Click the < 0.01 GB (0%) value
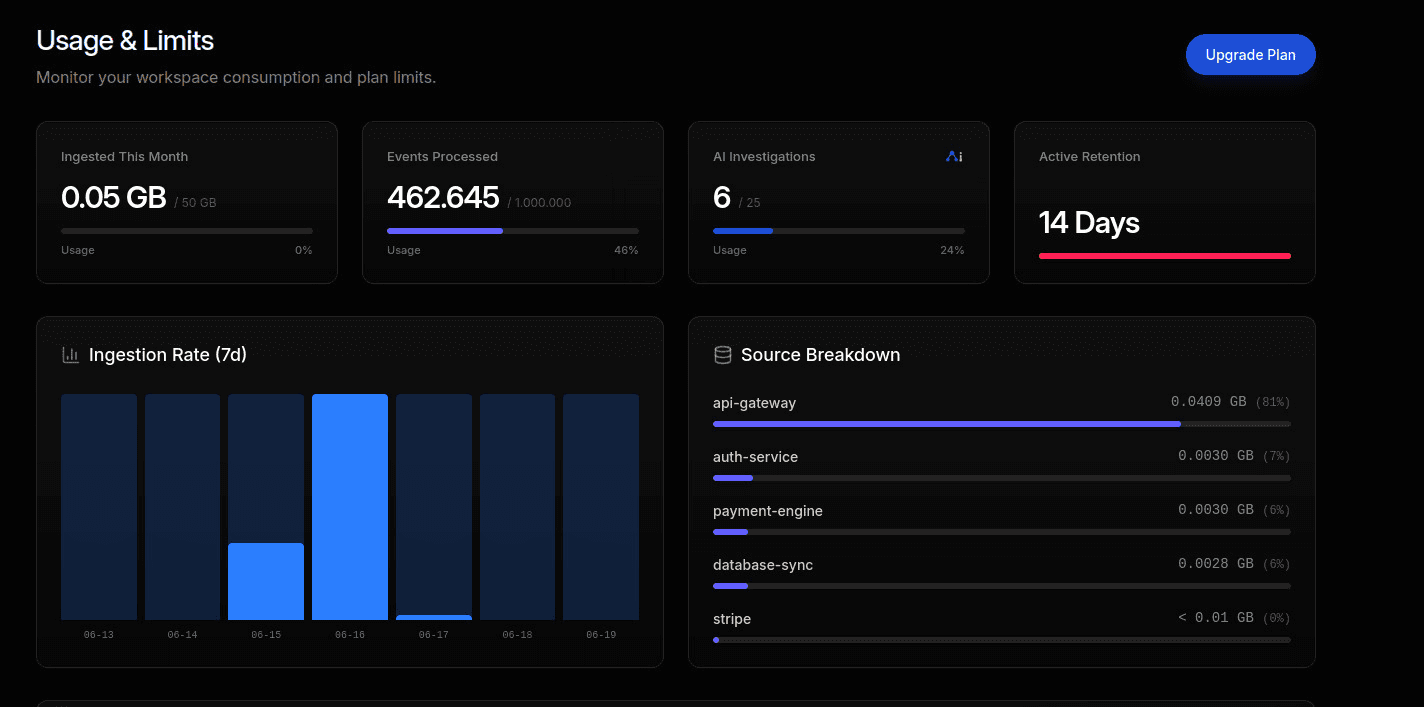Screen dimensions: 1424x707 1234,618
